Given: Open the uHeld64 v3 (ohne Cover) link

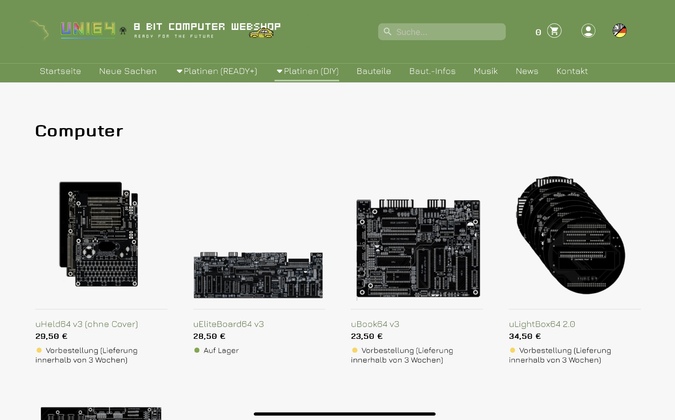Looking at the screenshot, I should click(x=87, y=324).
